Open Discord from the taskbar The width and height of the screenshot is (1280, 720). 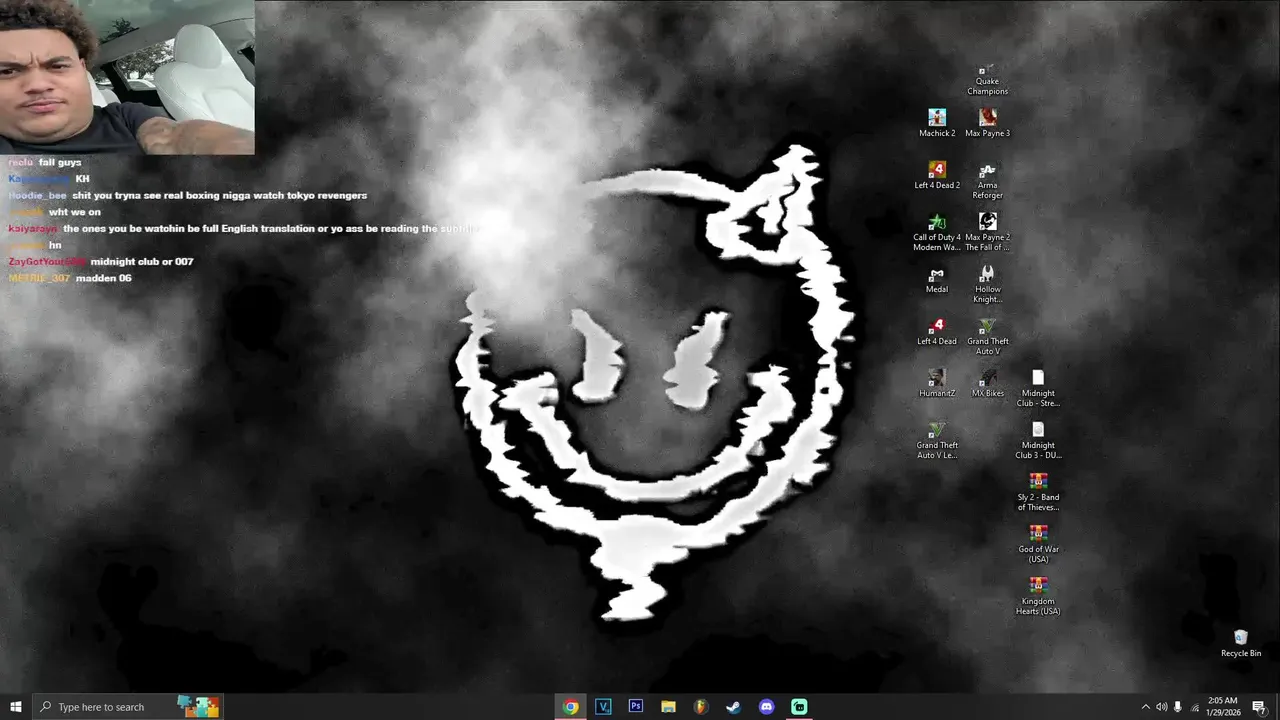point(767,707)
